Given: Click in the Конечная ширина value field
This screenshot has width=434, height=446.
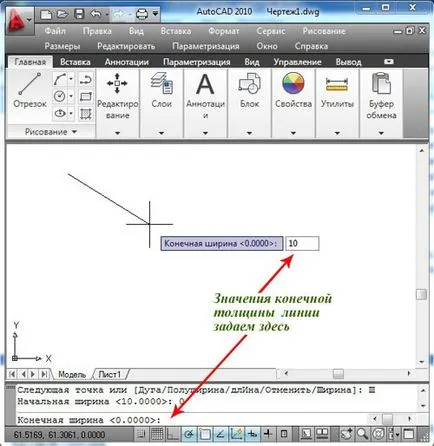Looking at the screenshot, I should (302, 243).
